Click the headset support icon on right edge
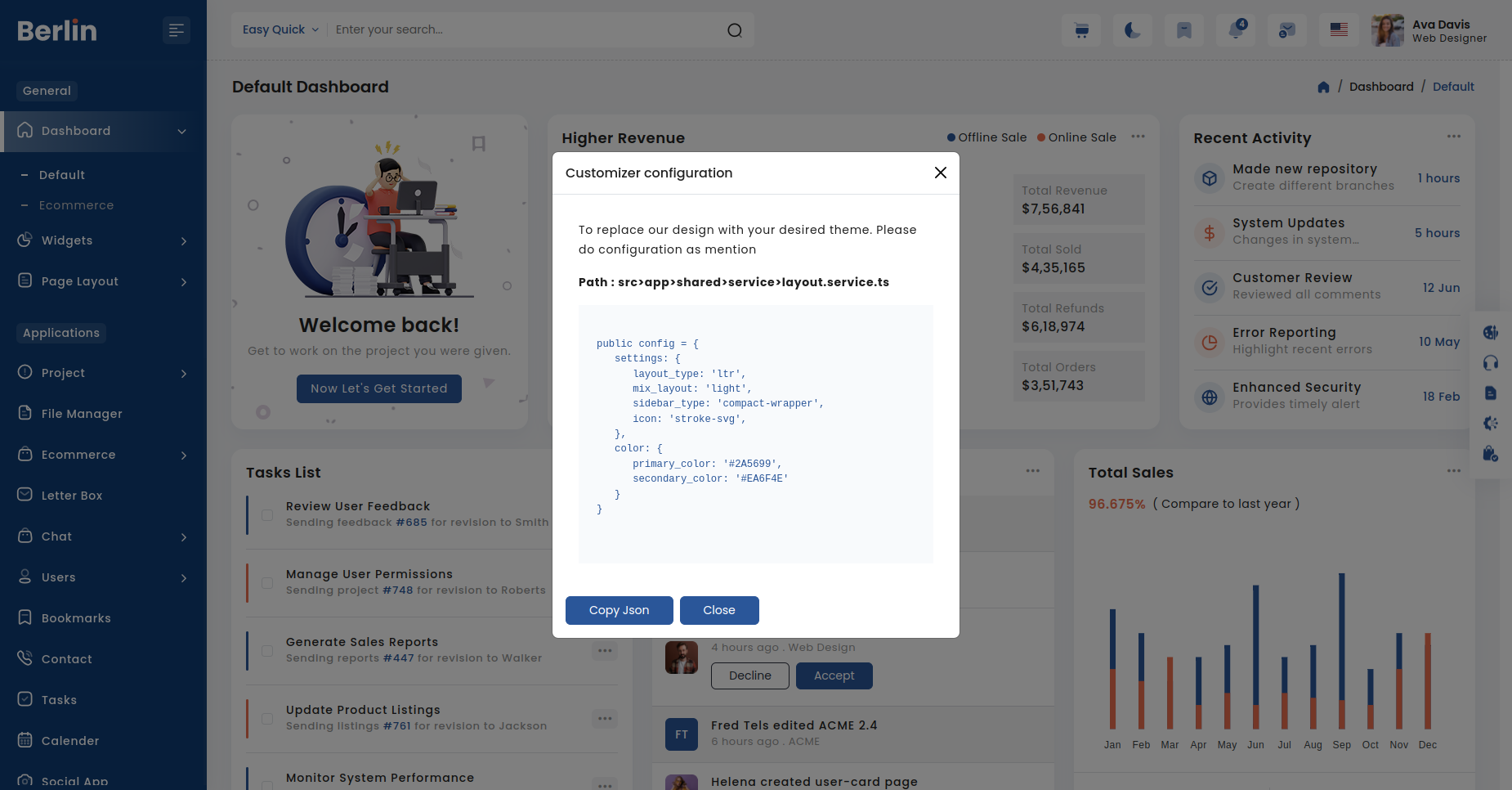 (1491, 362)
